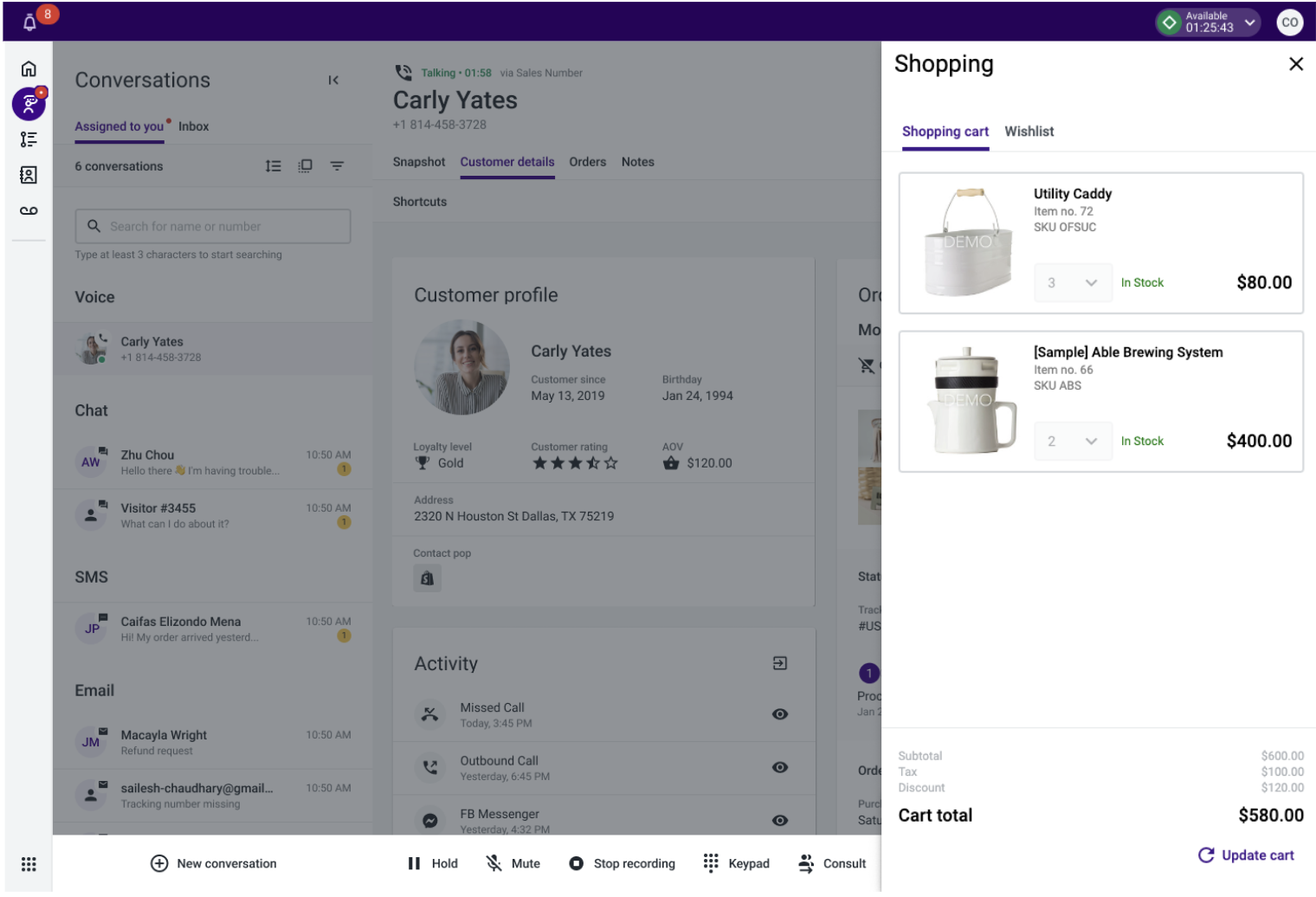
Task: Open Able Brewing System quantity dropdown
Action: tap(1073, 441)
